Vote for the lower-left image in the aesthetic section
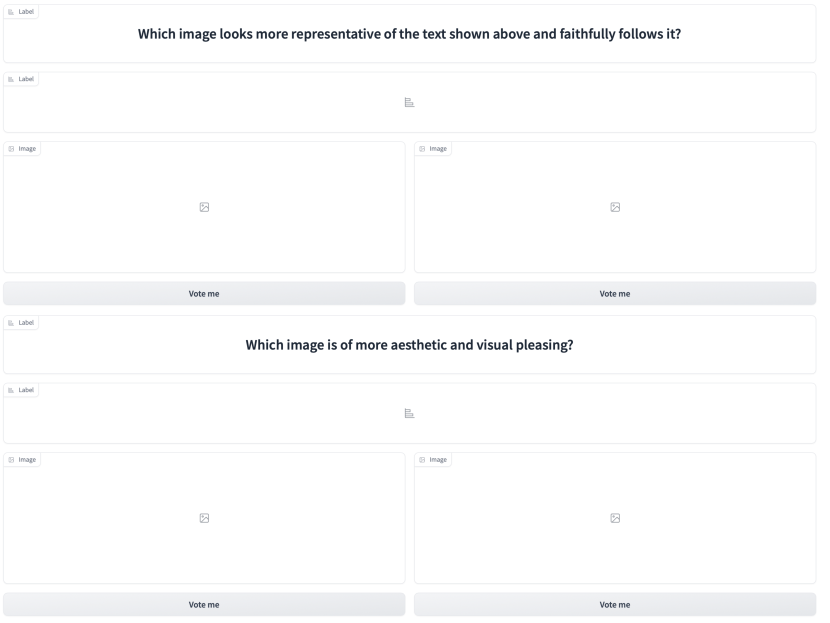830x623 pixels. tap(204, 604)
